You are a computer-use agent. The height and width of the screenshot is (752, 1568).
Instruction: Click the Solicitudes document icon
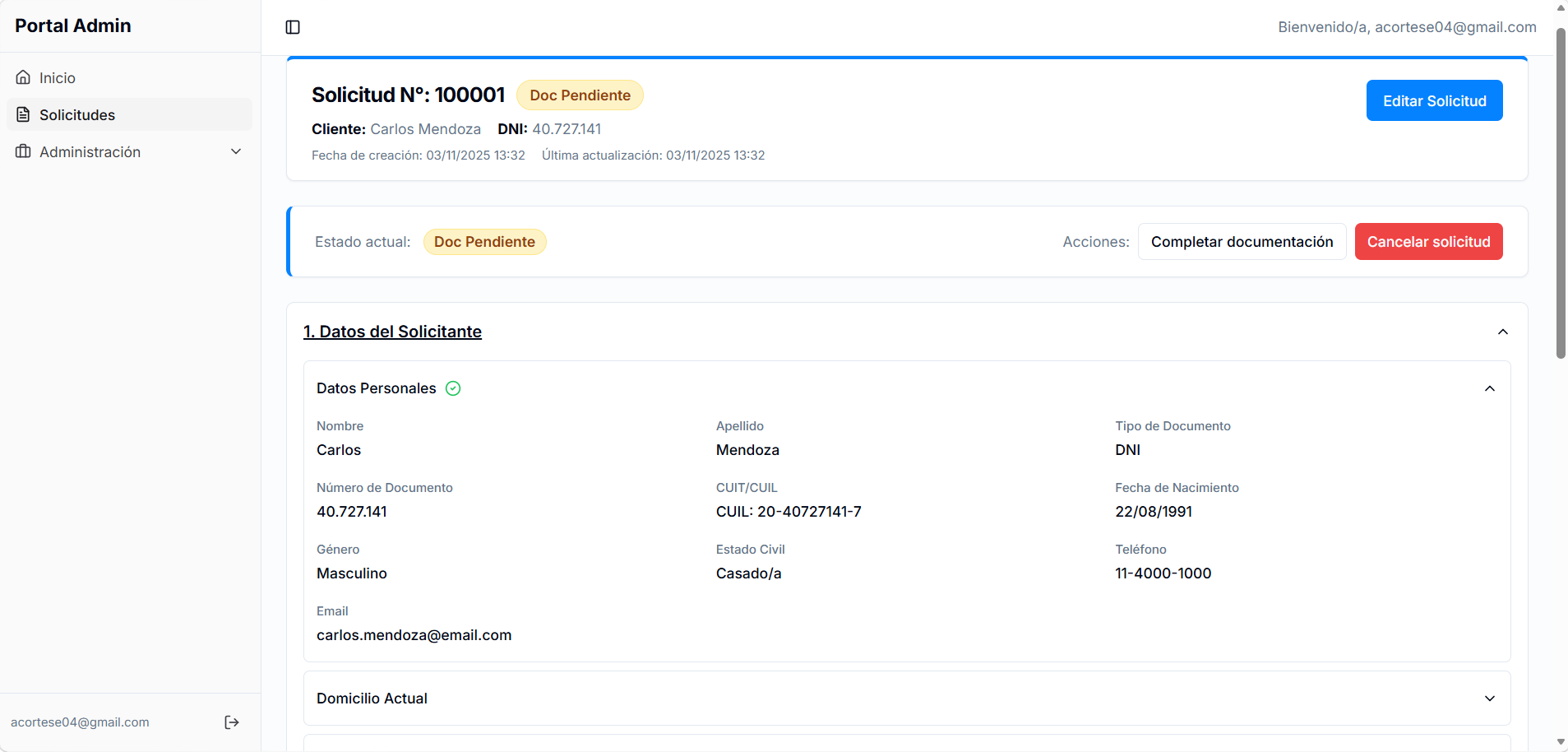(x=23, y=114)
